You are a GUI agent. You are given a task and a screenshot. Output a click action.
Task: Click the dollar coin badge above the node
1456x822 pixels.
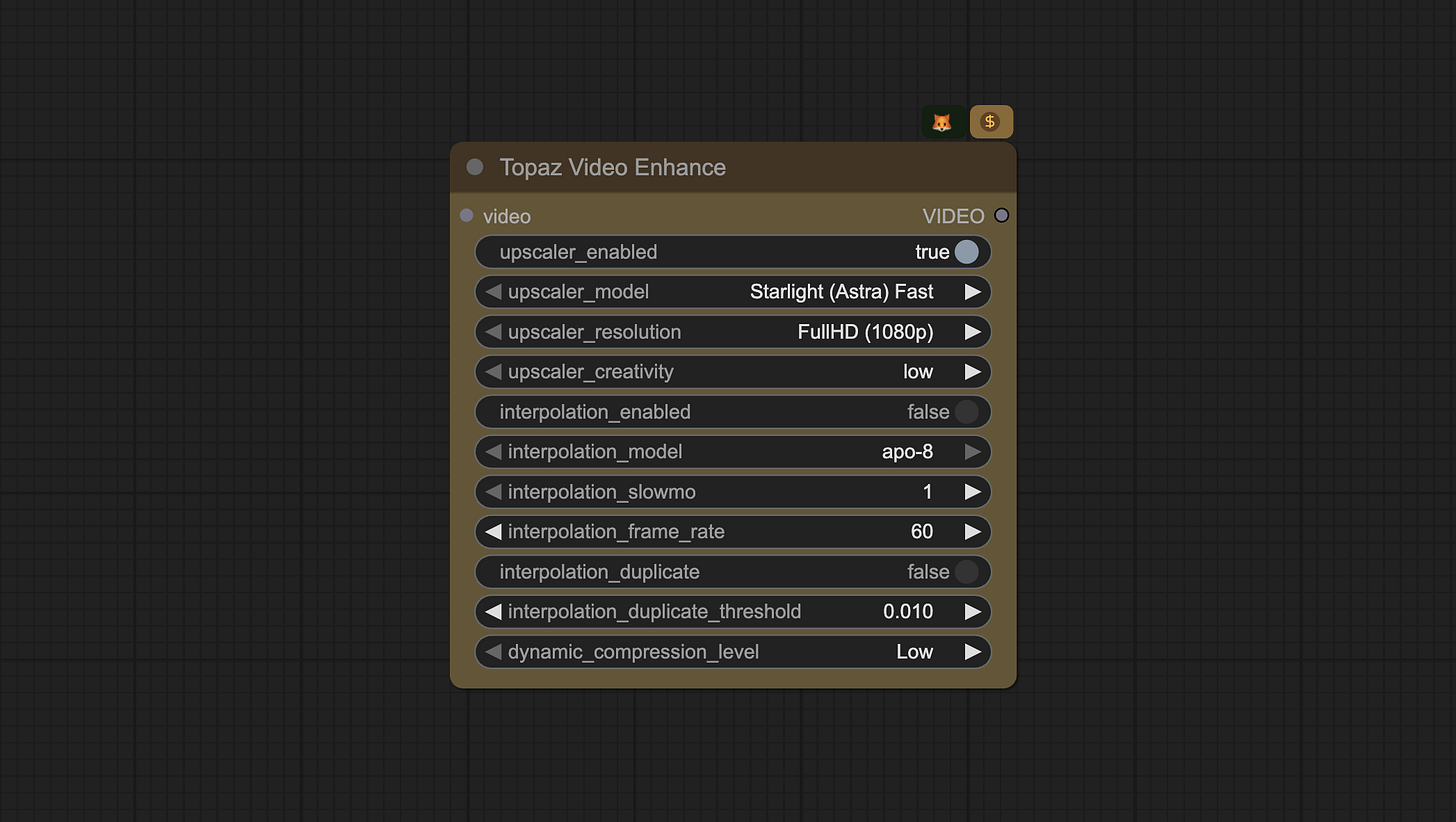[x=991, y=122]
